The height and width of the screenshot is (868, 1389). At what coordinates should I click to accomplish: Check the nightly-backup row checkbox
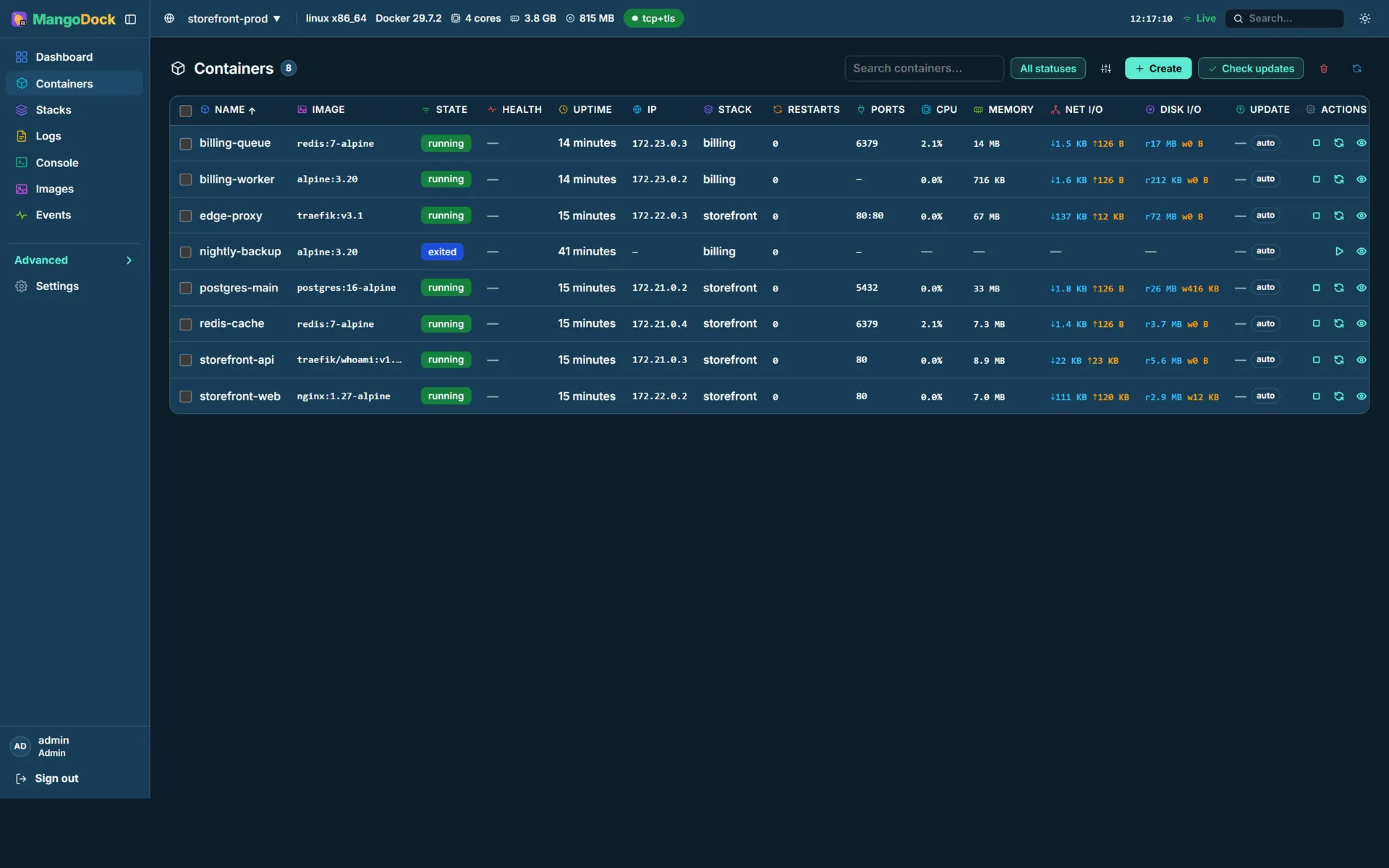[185, 252]
